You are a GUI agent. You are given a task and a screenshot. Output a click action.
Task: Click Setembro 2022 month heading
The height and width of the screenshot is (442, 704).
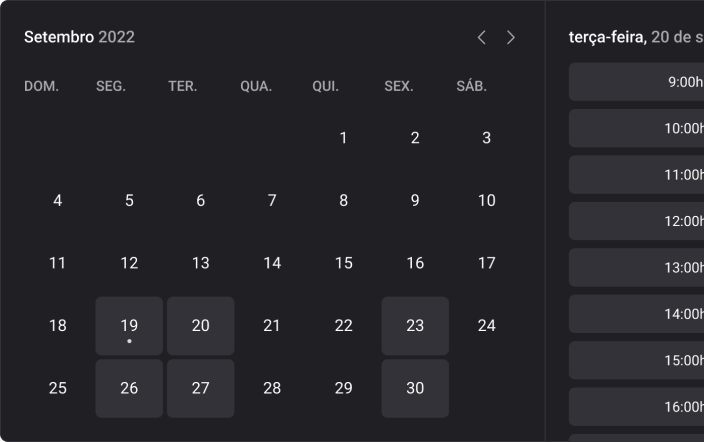79,37
